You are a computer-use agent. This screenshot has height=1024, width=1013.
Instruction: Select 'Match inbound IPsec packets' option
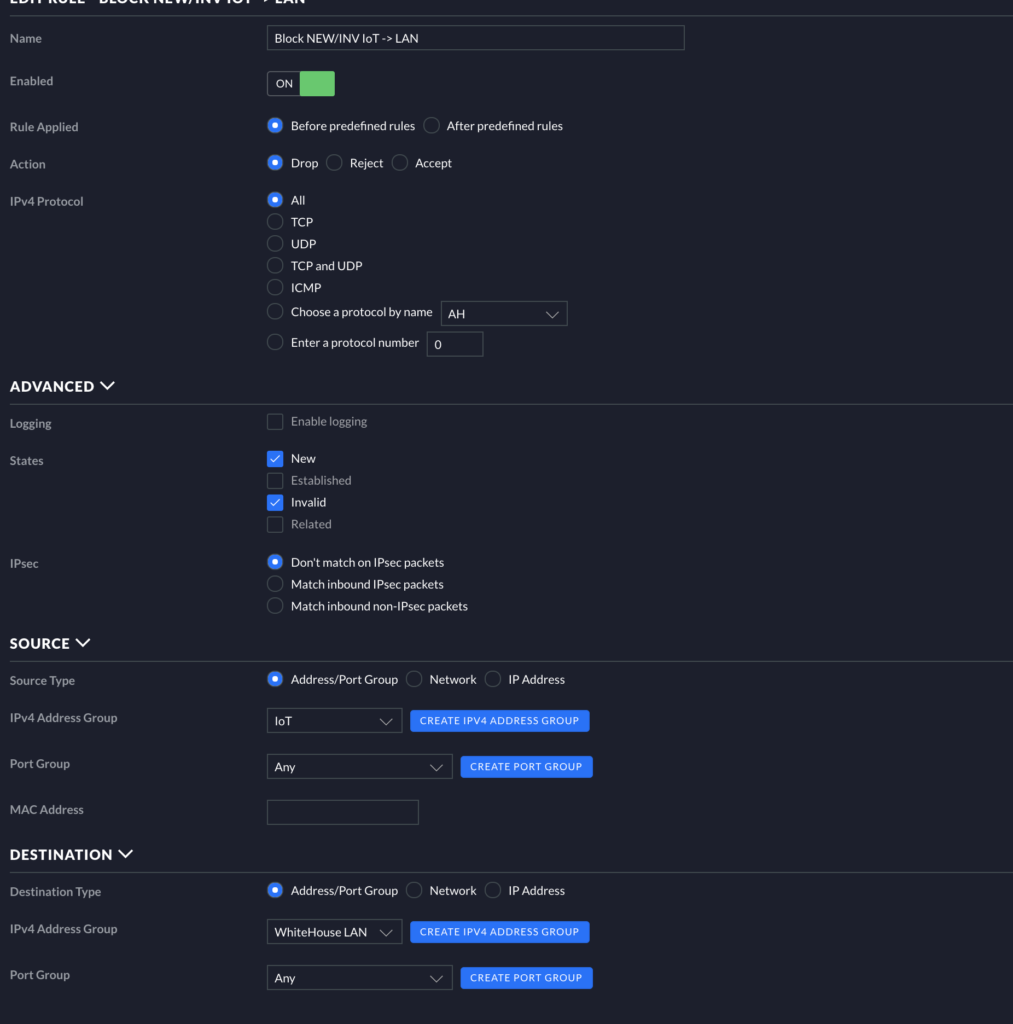(275, 584)
